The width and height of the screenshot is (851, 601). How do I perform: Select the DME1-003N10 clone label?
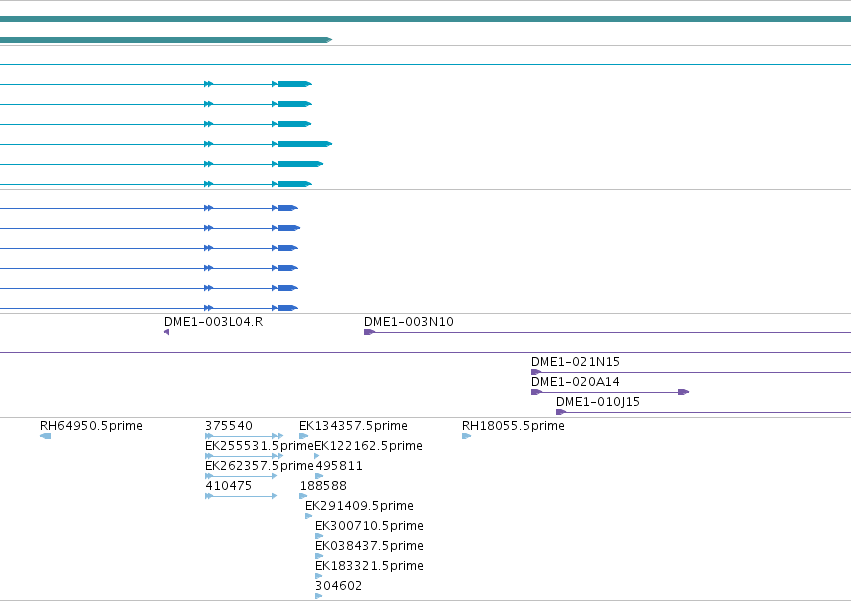pos(409,321)
